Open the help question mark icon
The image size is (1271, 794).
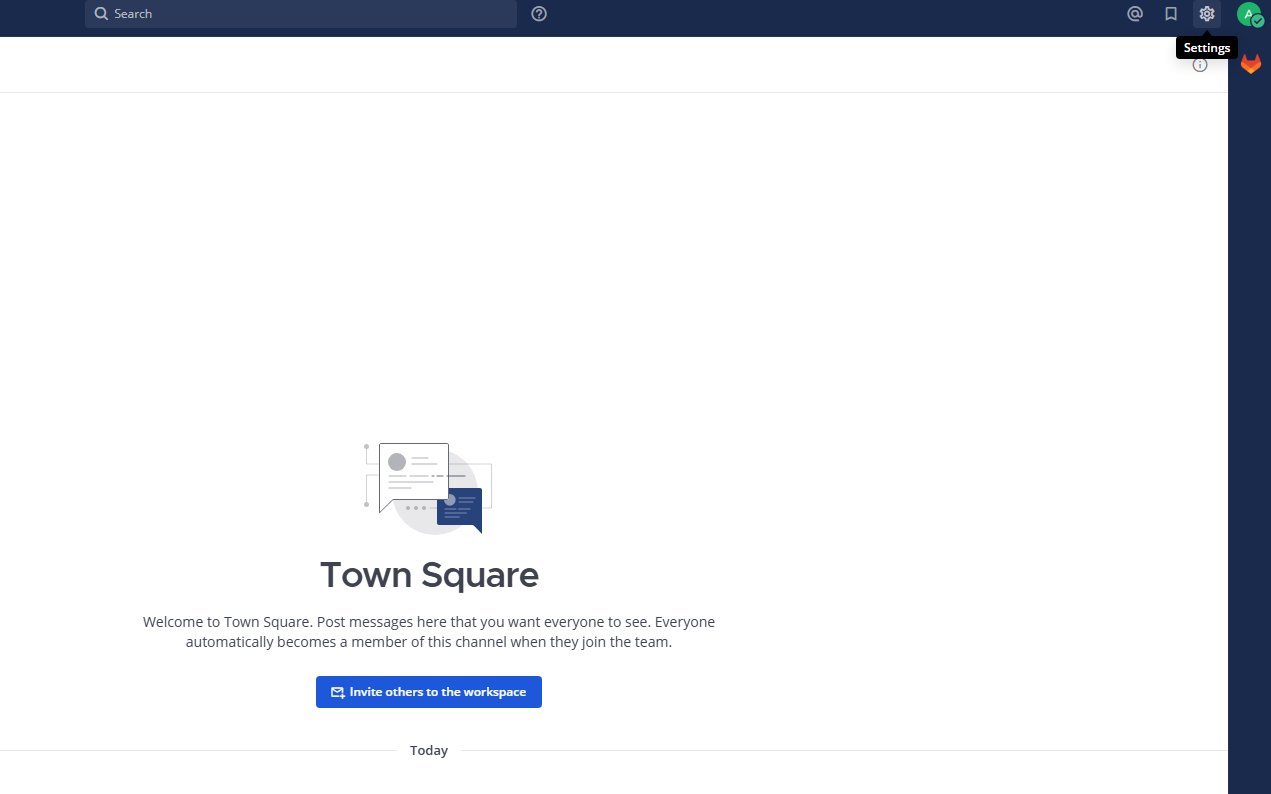pos(539,14)
